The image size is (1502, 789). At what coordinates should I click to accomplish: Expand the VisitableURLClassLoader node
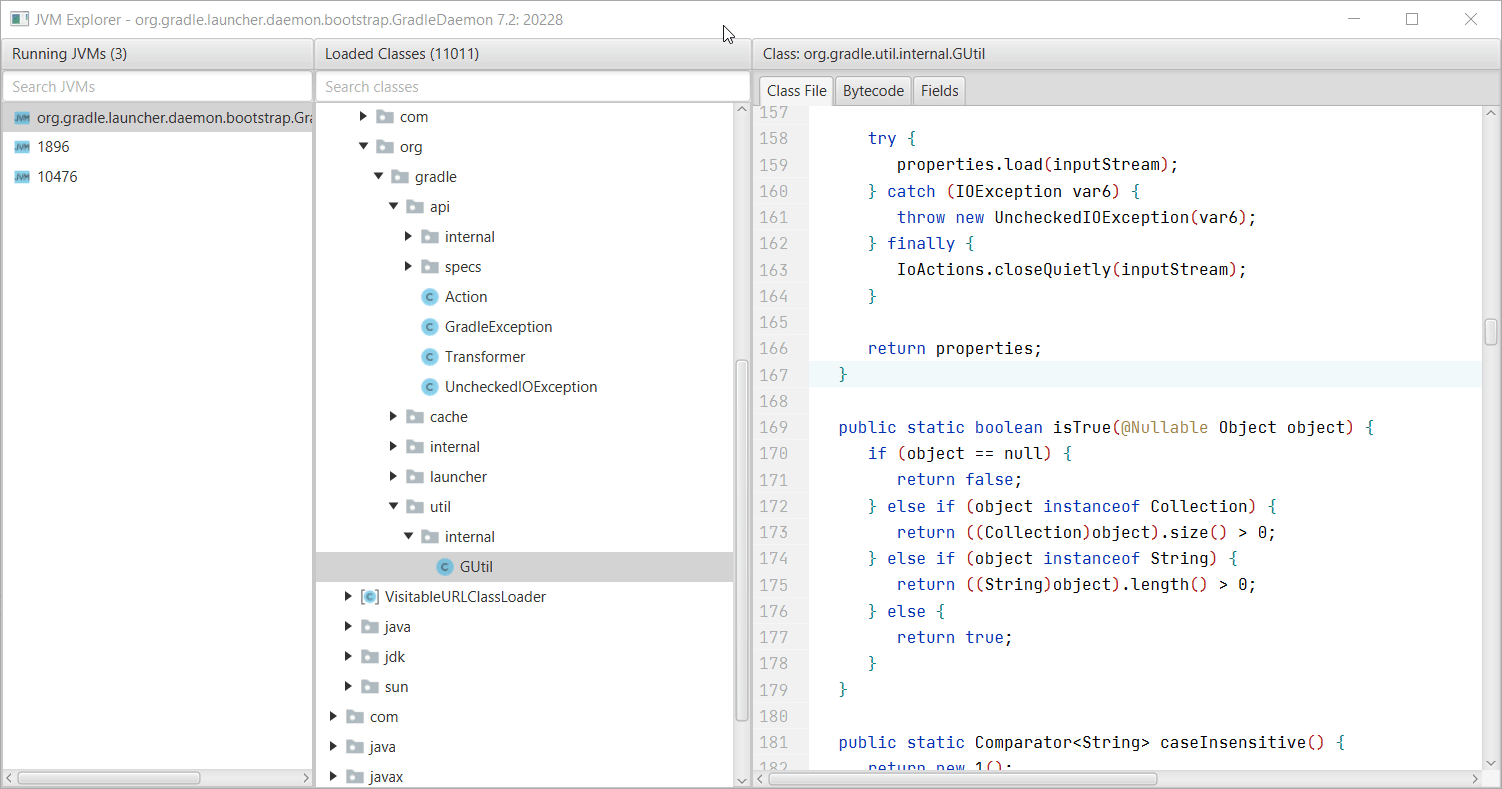[349, 597]
